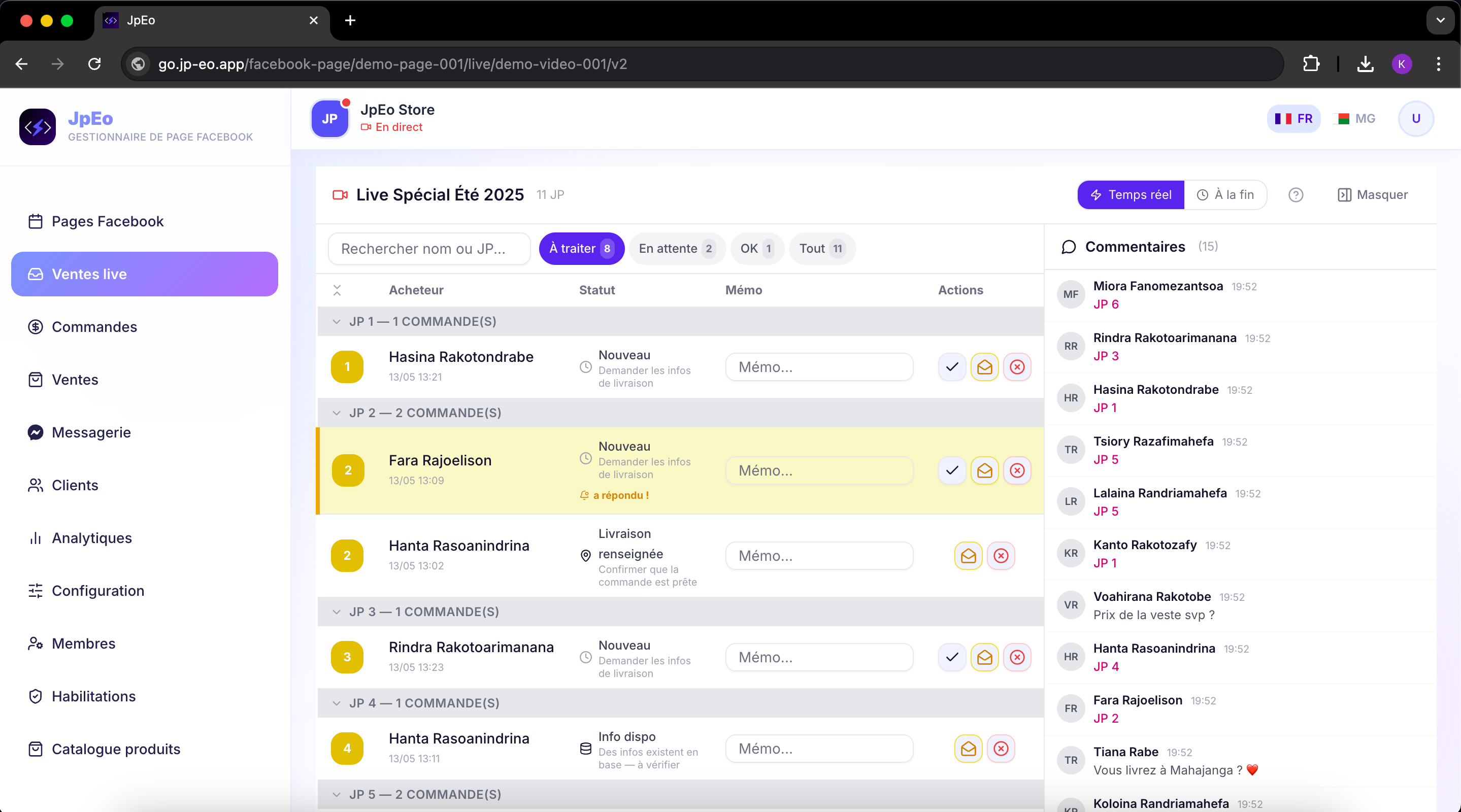Cancel Hasina Rakotondrabe's order
Viewport: 1461px width, 812px height.
[1017, 367]
